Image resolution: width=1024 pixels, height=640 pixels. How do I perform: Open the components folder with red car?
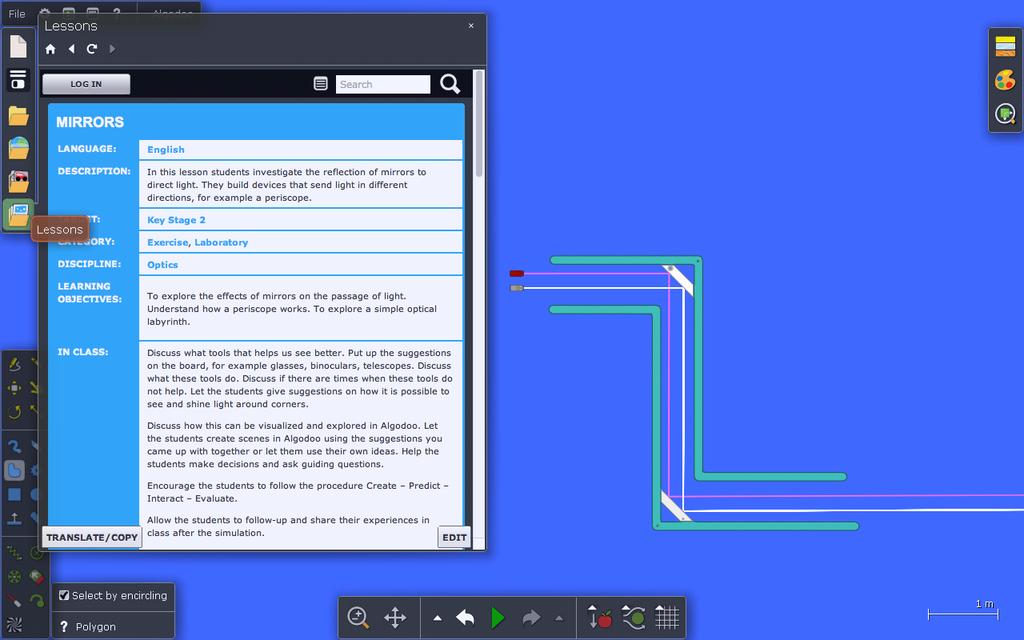[x=18, y=181]
